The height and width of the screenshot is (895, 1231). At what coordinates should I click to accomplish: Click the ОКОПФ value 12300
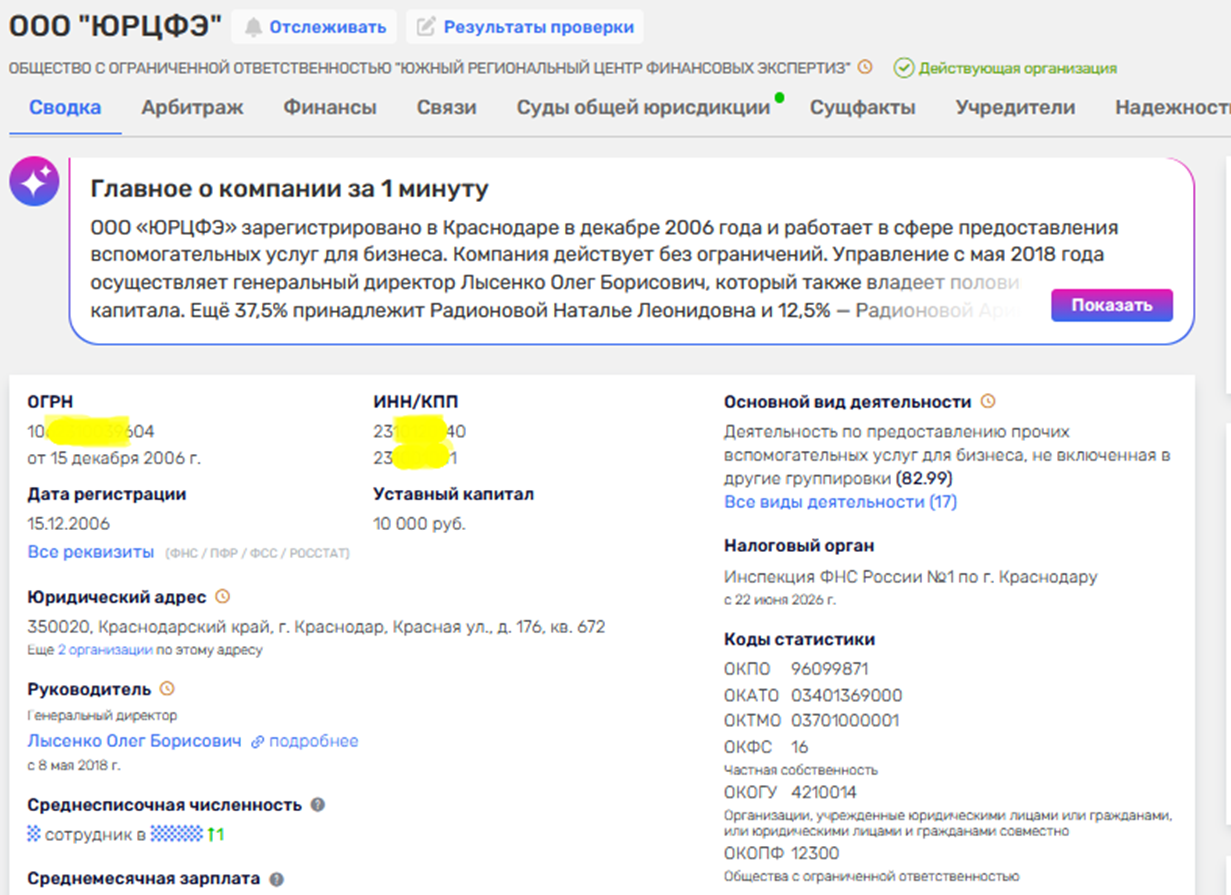[x=815, y=854]
